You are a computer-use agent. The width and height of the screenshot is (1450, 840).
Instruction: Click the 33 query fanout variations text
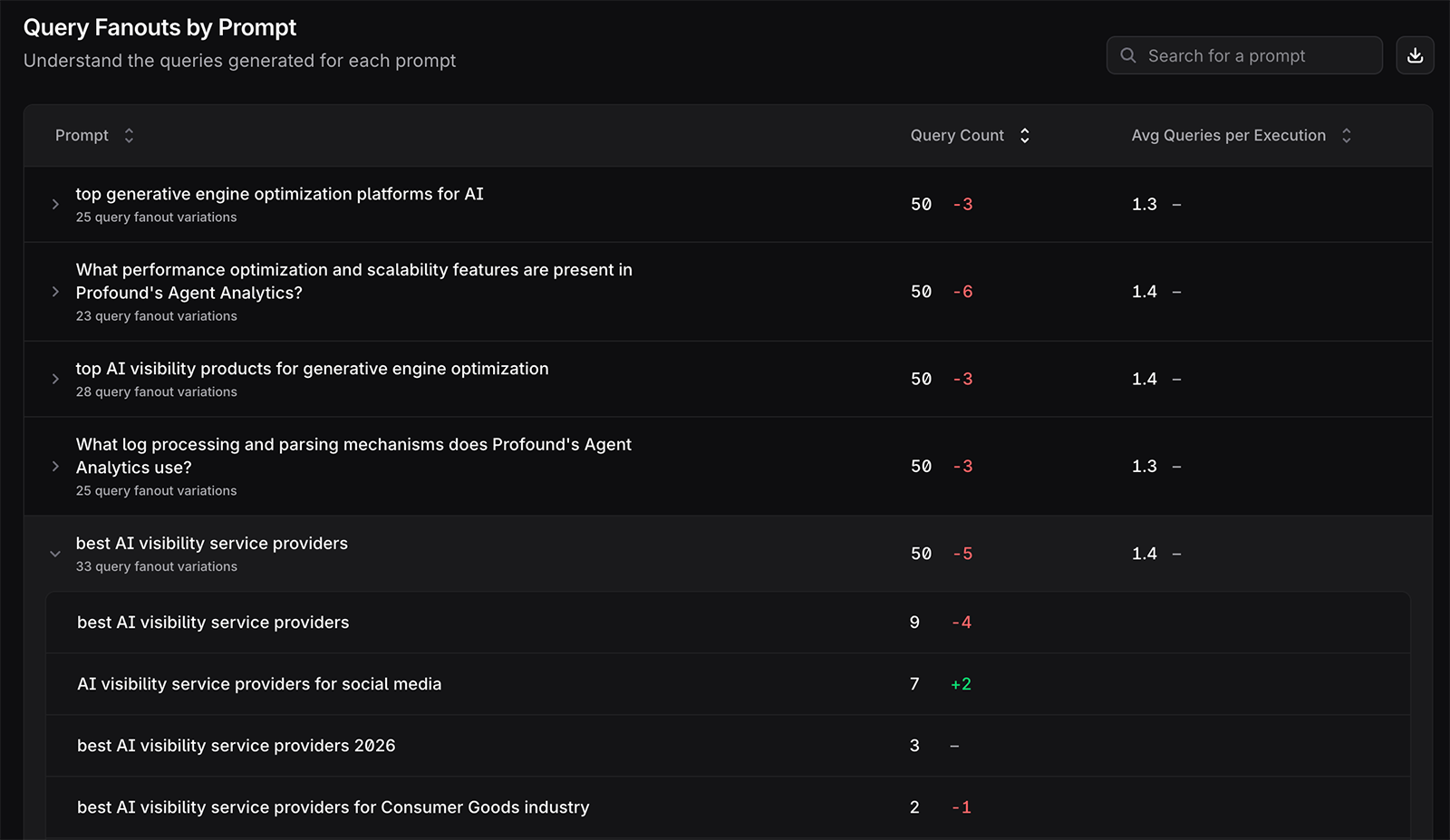coord(157,566)
